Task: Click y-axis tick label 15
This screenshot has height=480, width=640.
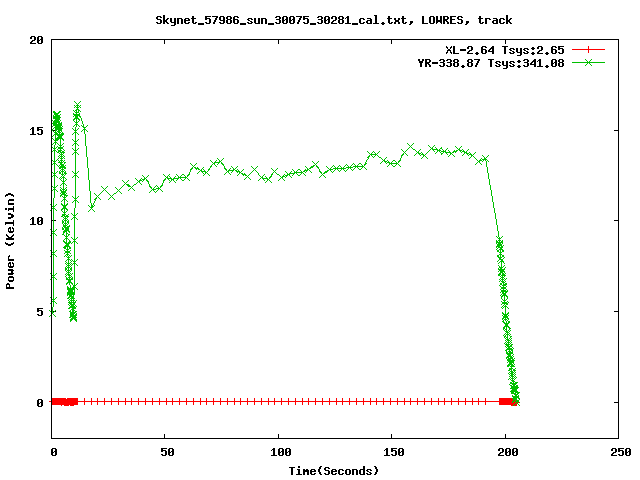Action: (x=37, y=131)
